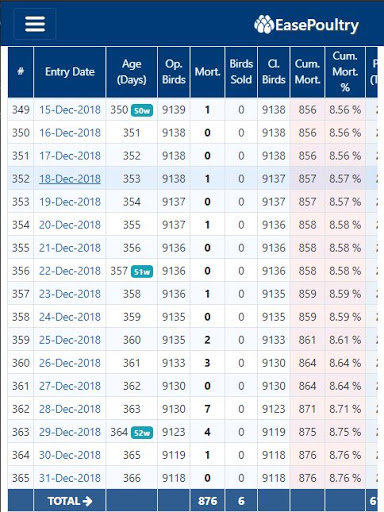This screenshot has width=384, height=512.
Task: Click the Birds Sold column header
Action: point(241,72)
